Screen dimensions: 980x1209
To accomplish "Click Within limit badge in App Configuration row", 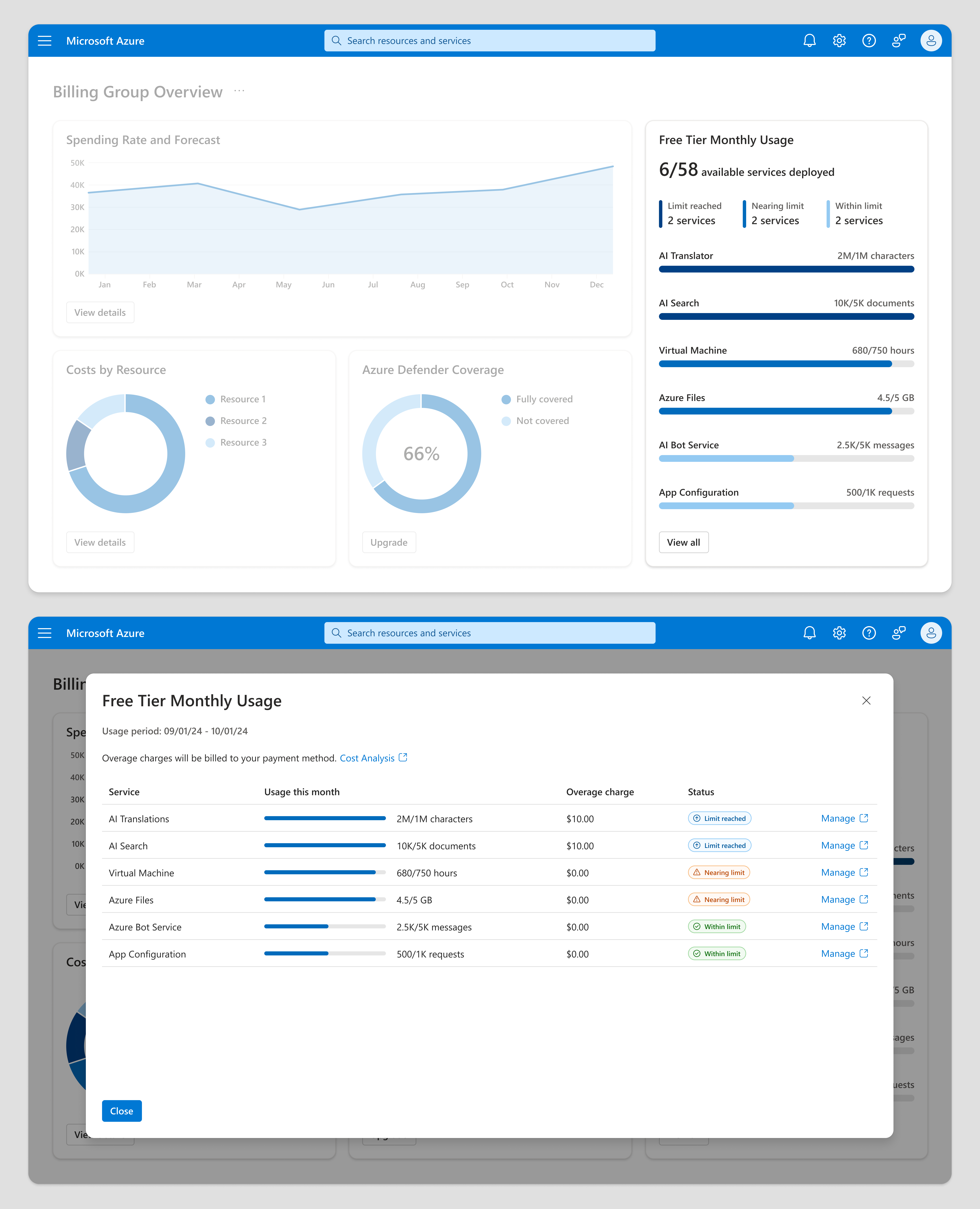I will pos(717,954).
